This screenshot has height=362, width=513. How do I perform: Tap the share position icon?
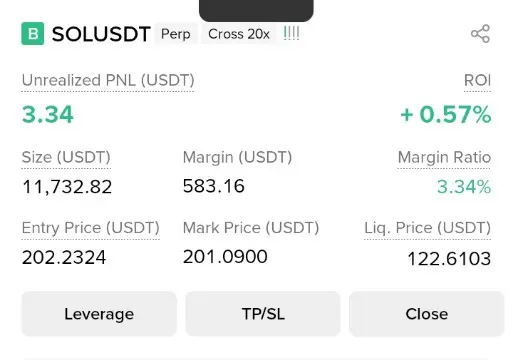click(x=480, y=34)
